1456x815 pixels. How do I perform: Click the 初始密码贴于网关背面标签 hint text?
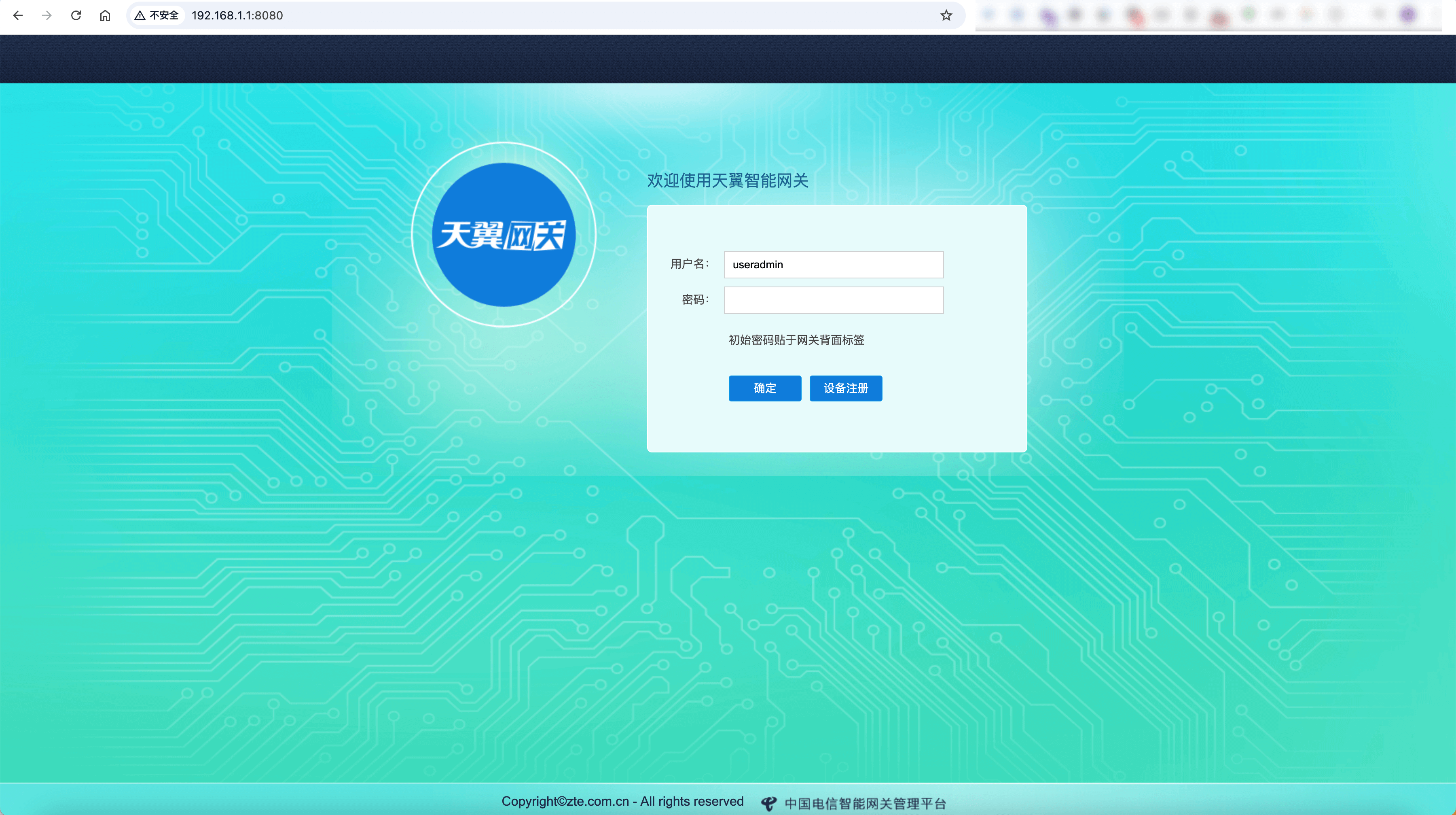tap(796, 340)
